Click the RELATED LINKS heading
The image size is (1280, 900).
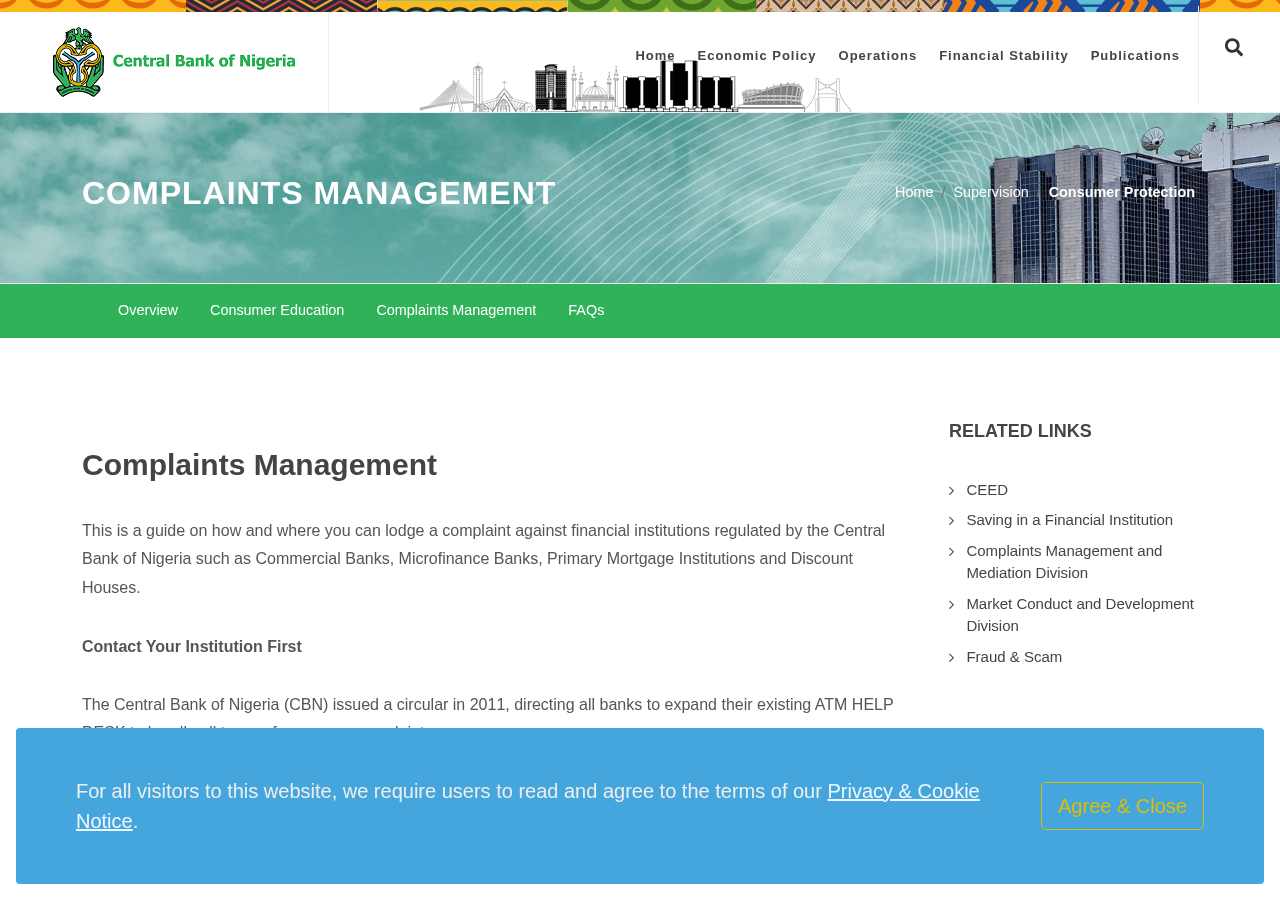(1020, 431)
